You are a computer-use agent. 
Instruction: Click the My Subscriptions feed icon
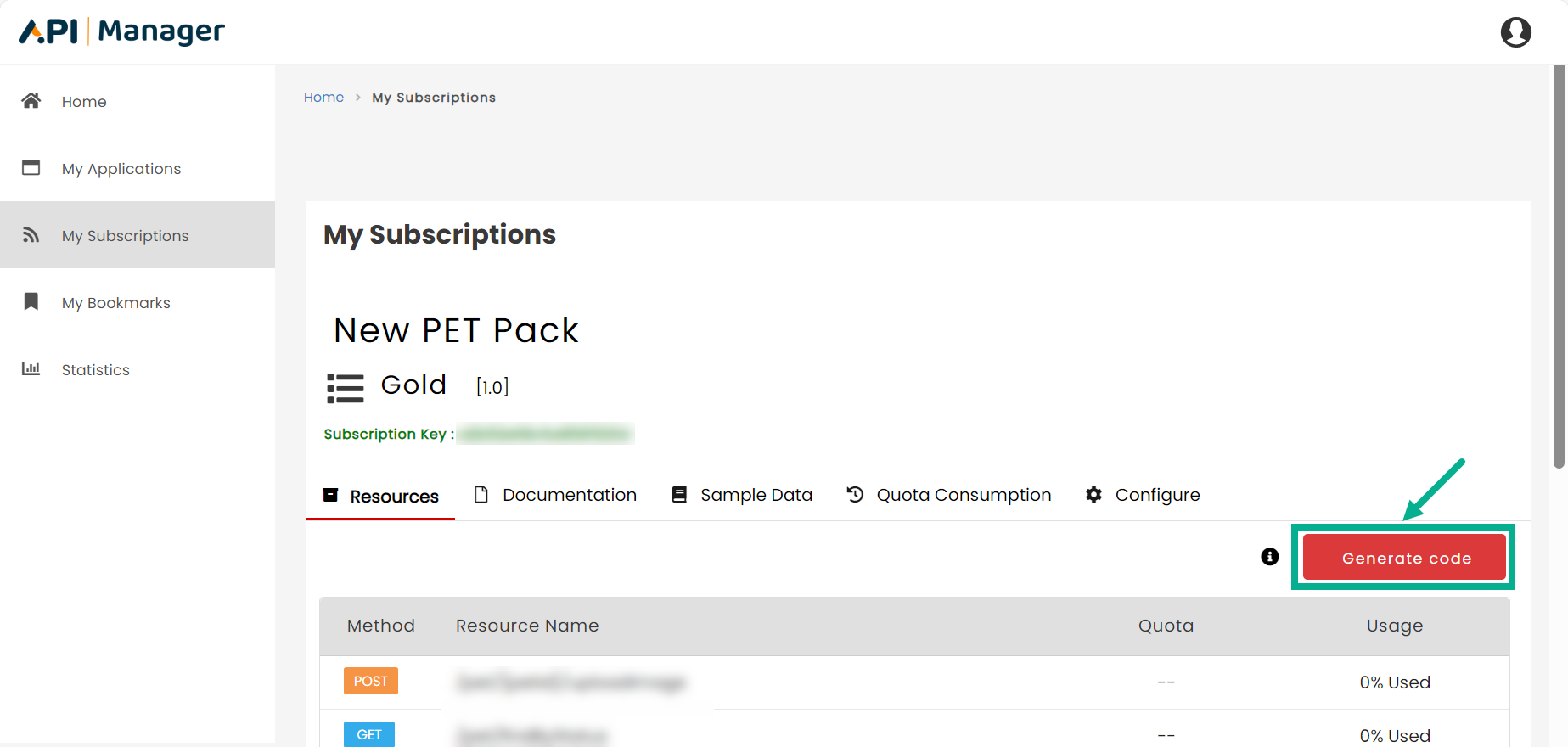pos(31,235)
